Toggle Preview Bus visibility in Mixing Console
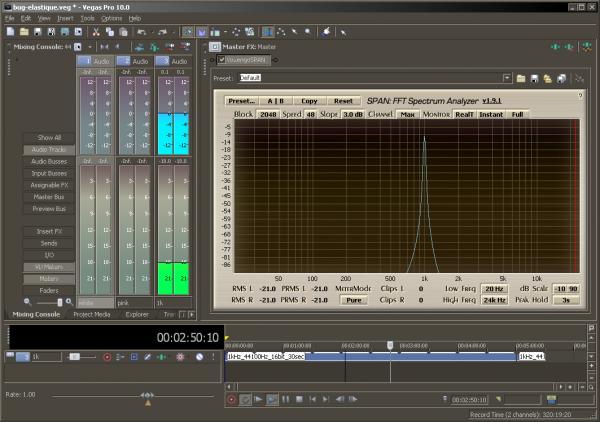 pos(49,209)
